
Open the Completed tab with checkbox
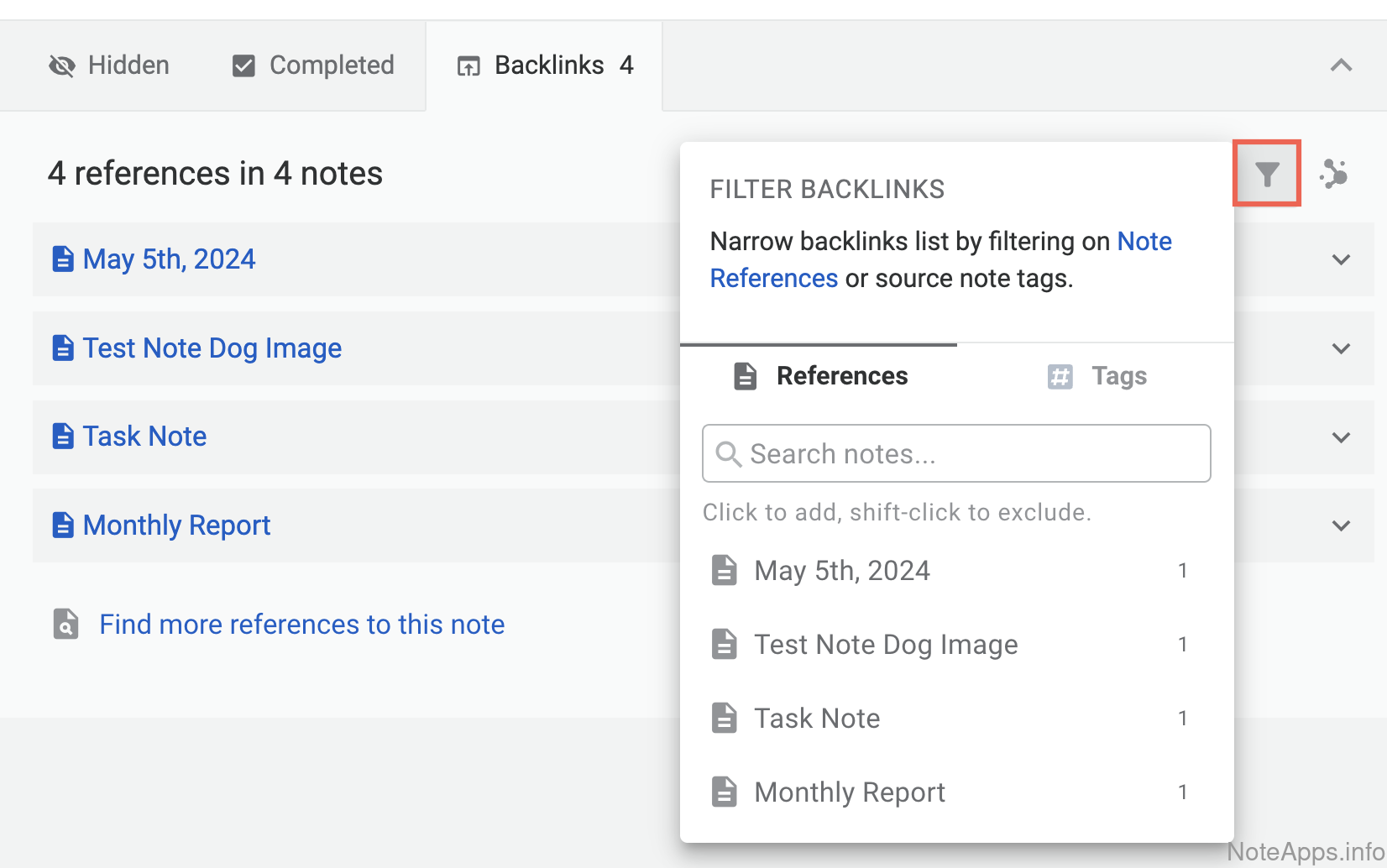coord(313,65)
